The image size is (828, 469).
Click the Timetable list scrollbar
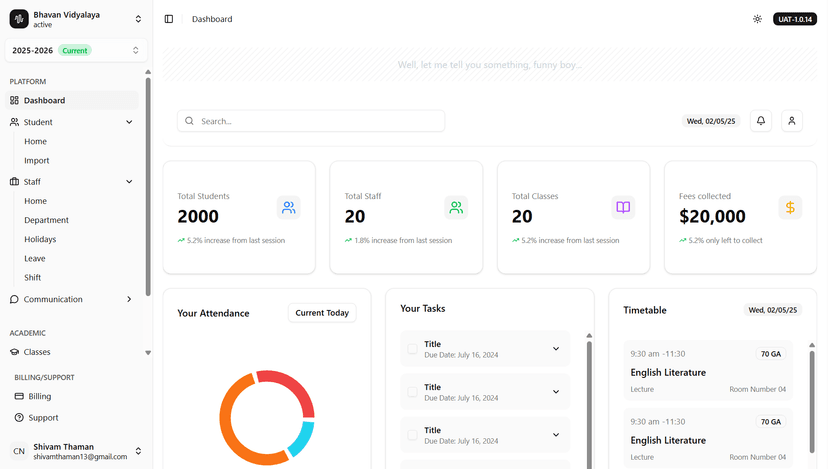(x=812, y=401)
